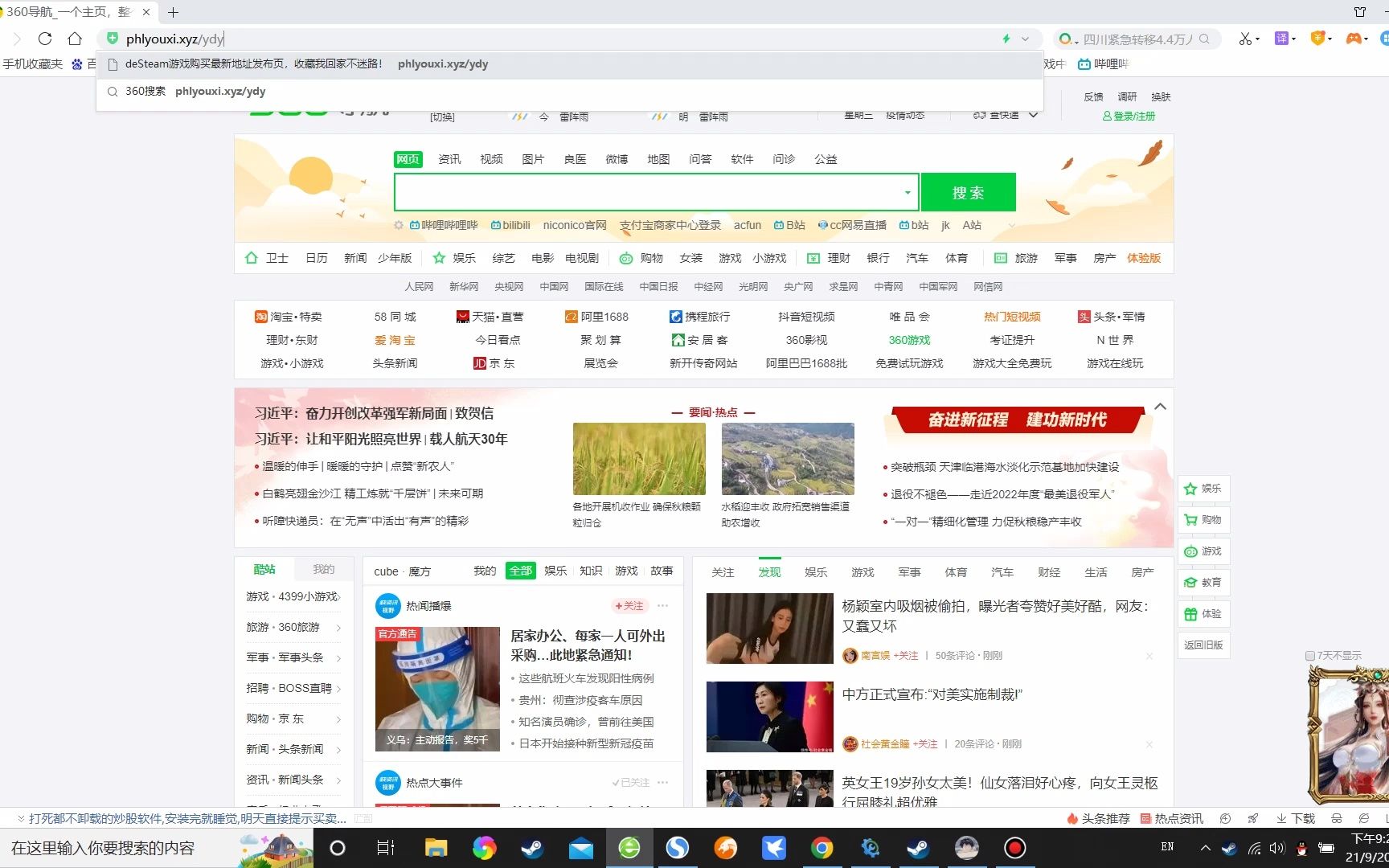The width and height of the screenshot is (1389, 868).
Task: Select the deSteam phlyouxi.xyz/ydy suggestion
Action: (570, 64)
